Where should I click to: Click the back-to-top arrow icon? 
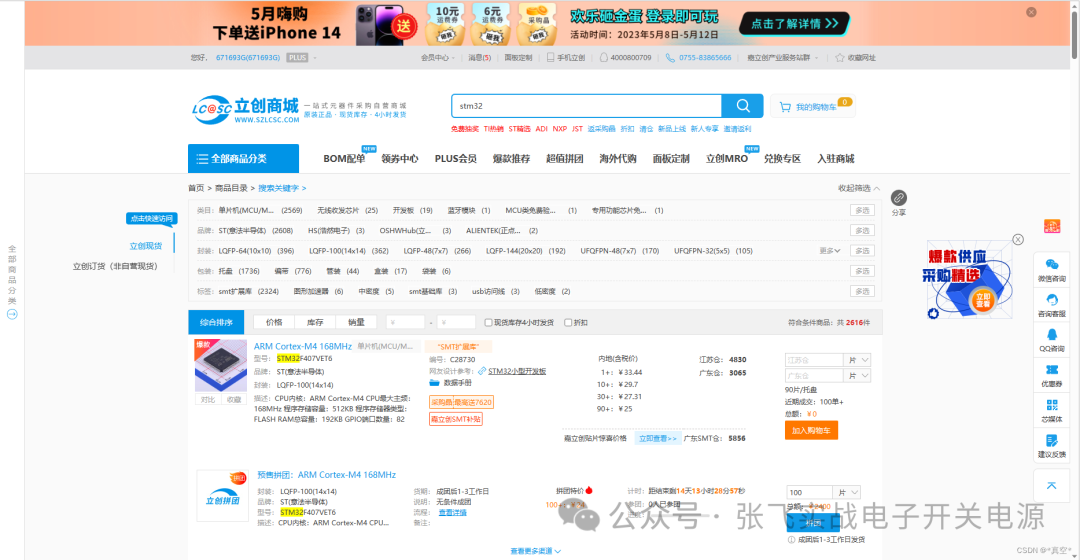point(1052,486)
